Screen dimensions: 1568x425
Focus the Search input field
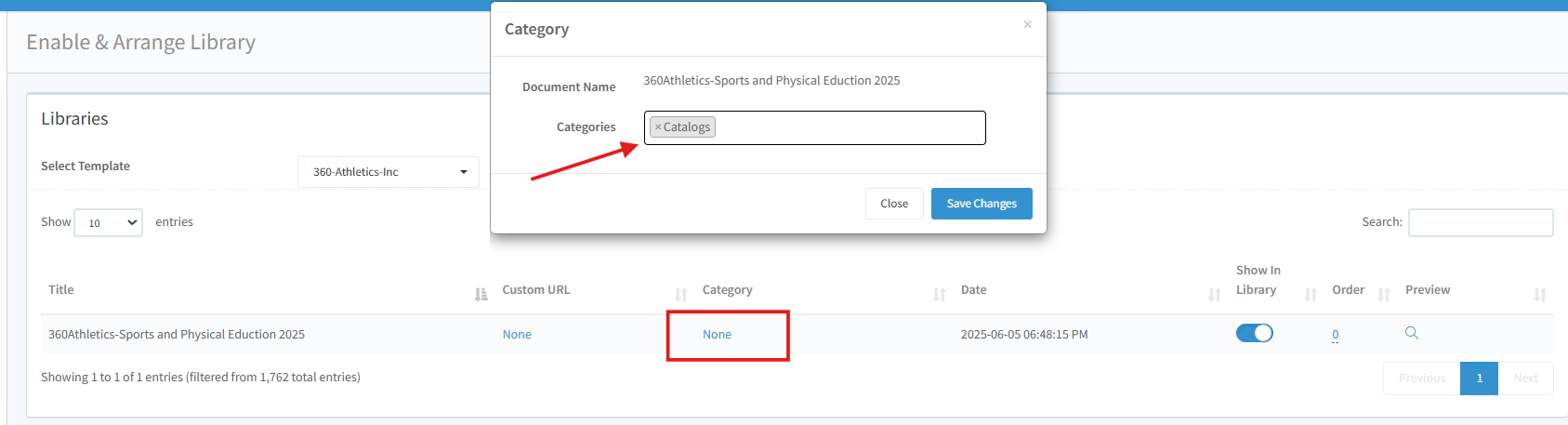[1480, 222]
